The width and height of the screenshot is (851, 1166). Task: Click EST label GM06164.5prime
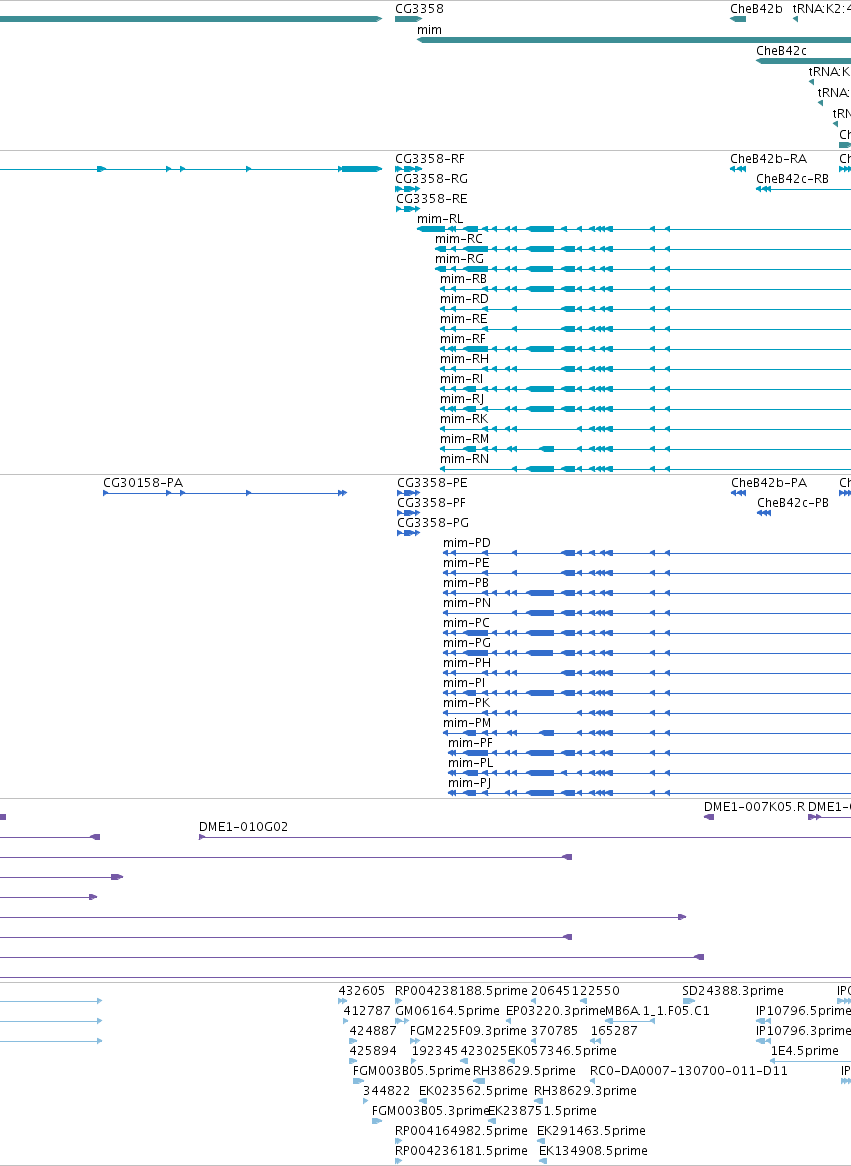[447, 1011]
